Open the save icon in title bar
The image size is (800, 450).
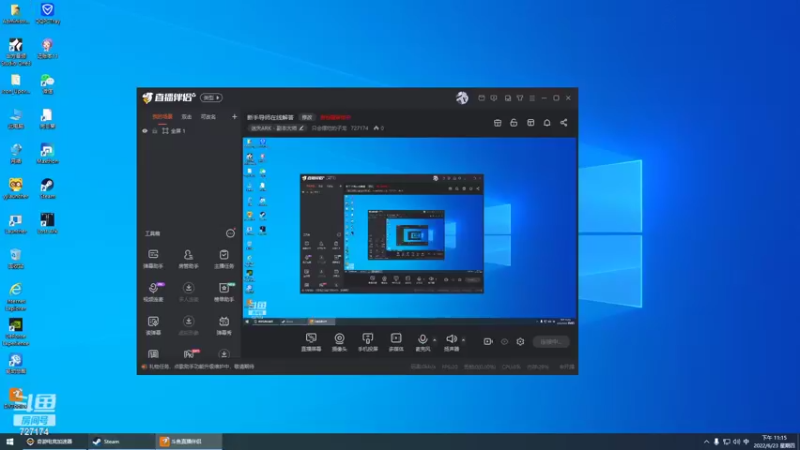508,98
